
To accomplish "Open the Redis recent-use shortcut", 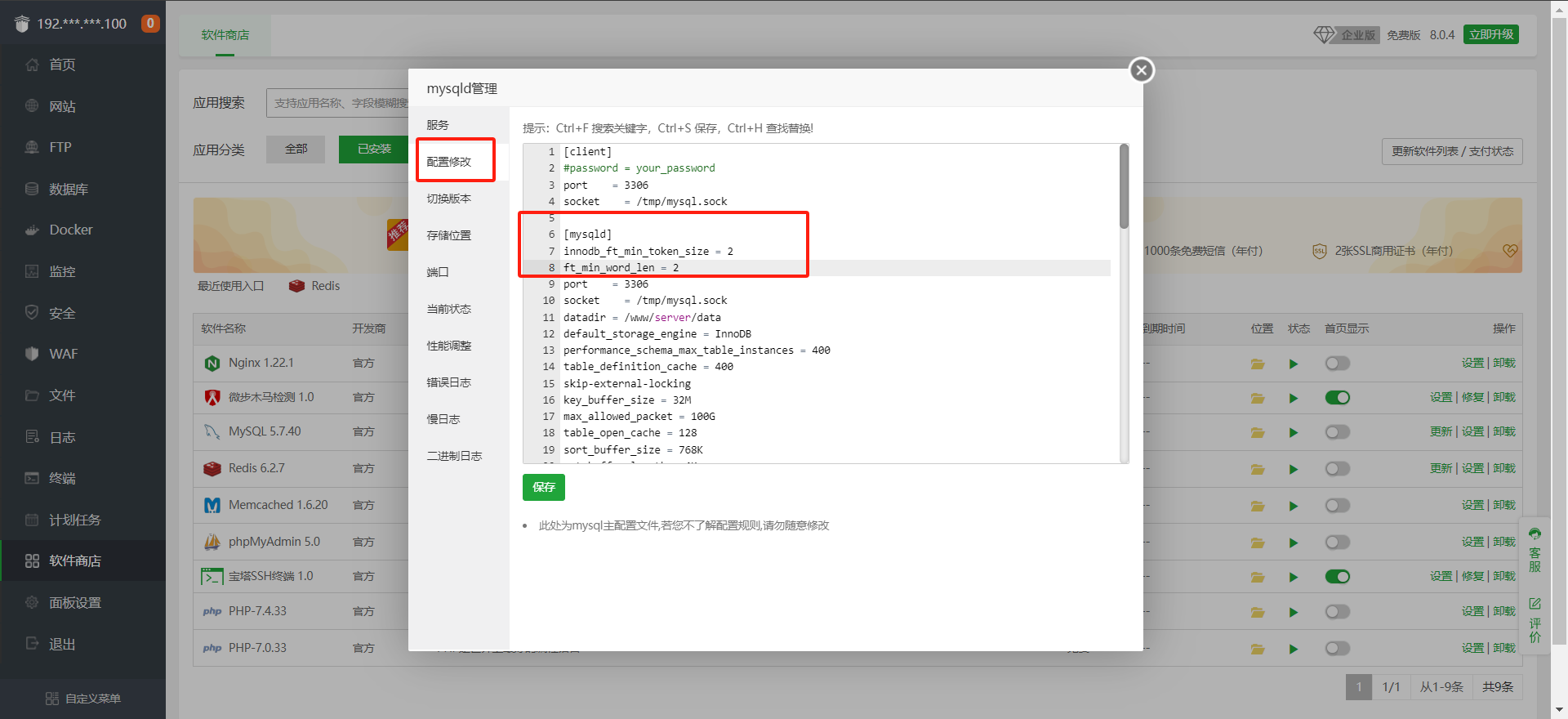I will click(314, 286).
